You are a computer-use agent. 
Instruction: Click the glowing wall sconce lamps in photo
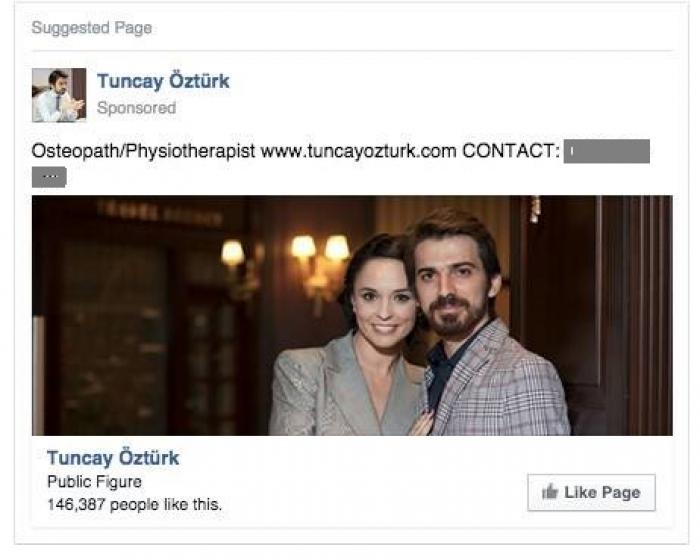point(320,250)
